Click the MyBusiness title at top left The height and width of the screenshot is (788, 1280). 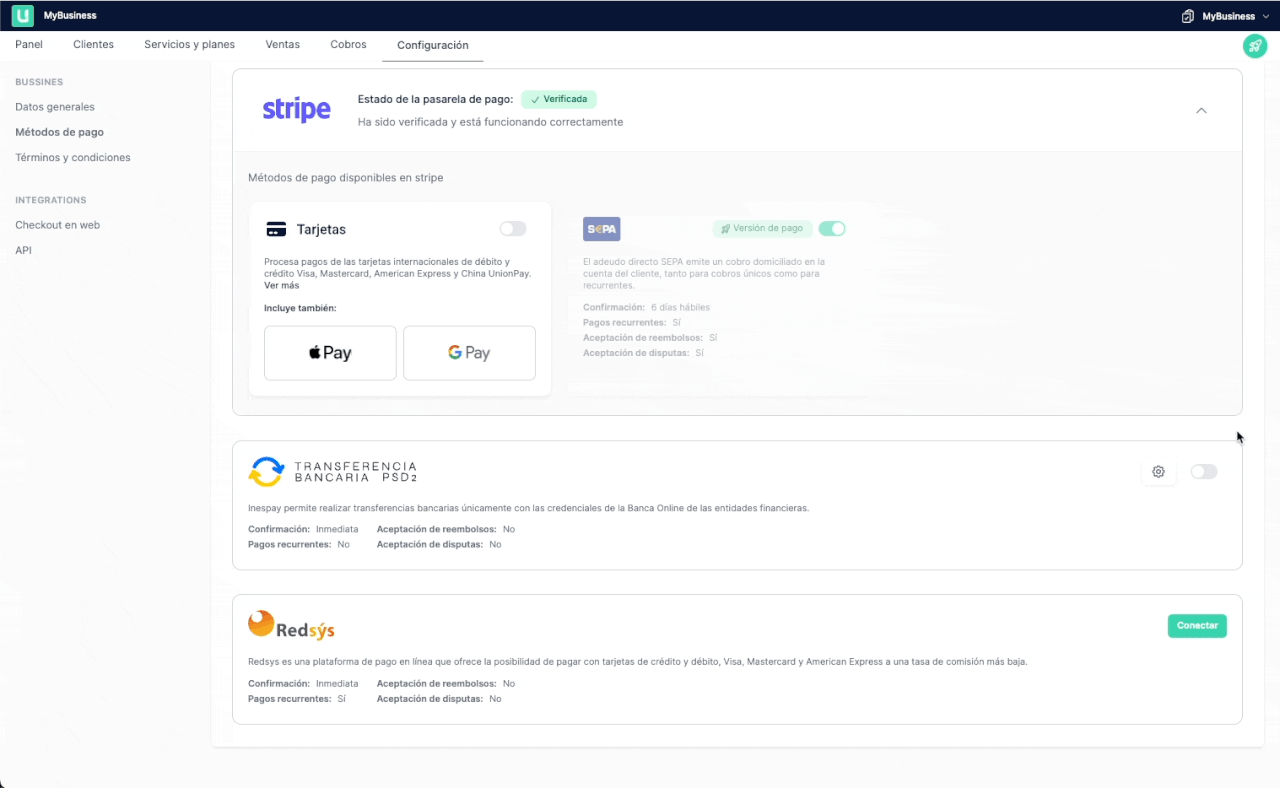click(x=70, y=16)
